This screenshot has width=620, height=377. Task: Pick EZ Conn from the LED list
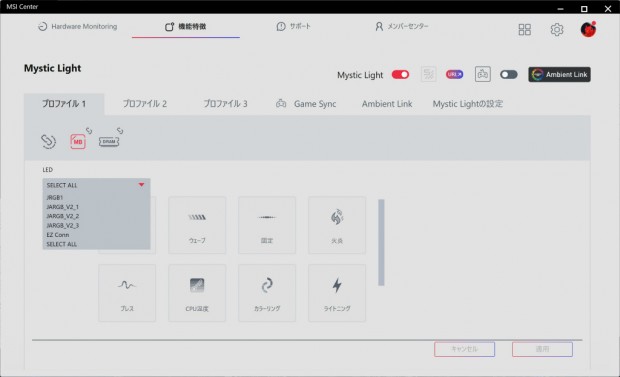click(x=58, y=235)
